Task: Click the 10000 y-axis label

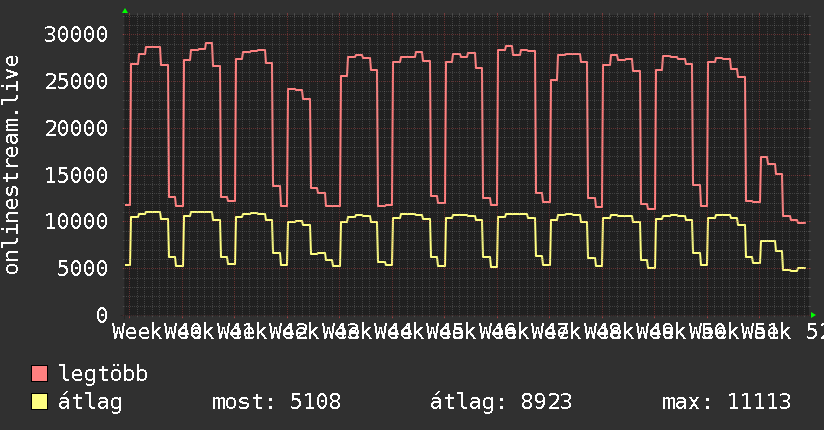Action: pyautogui.click(x=76, y=221)
